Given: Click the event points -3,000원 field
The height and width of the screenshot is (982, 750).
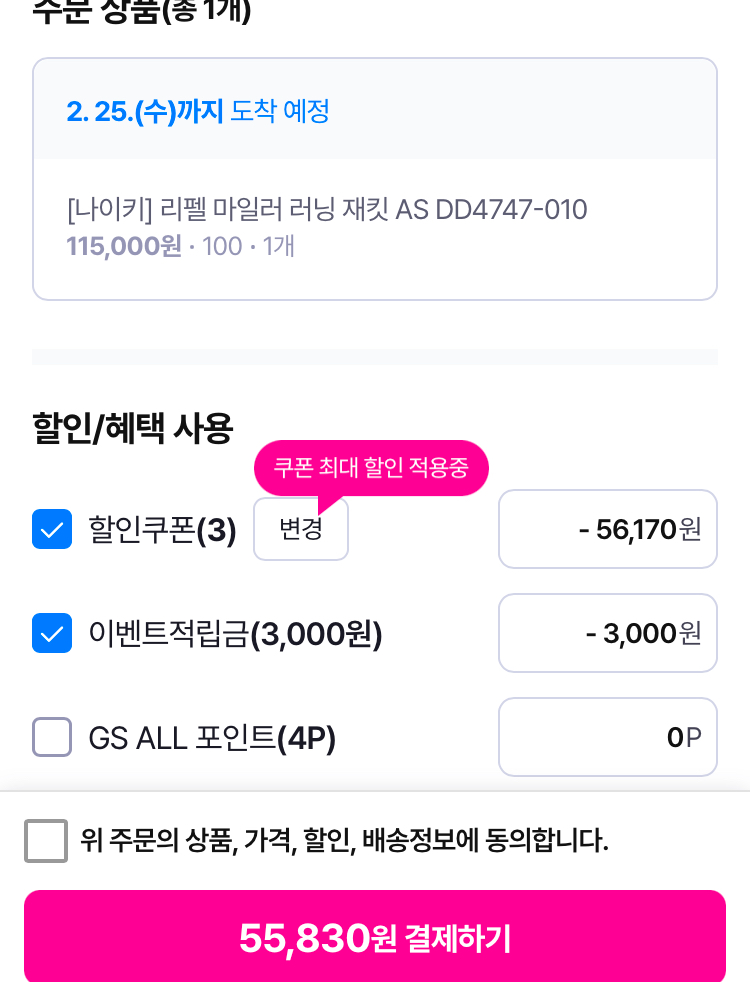Looking at the screenshot, I should (x=607, y=633).
